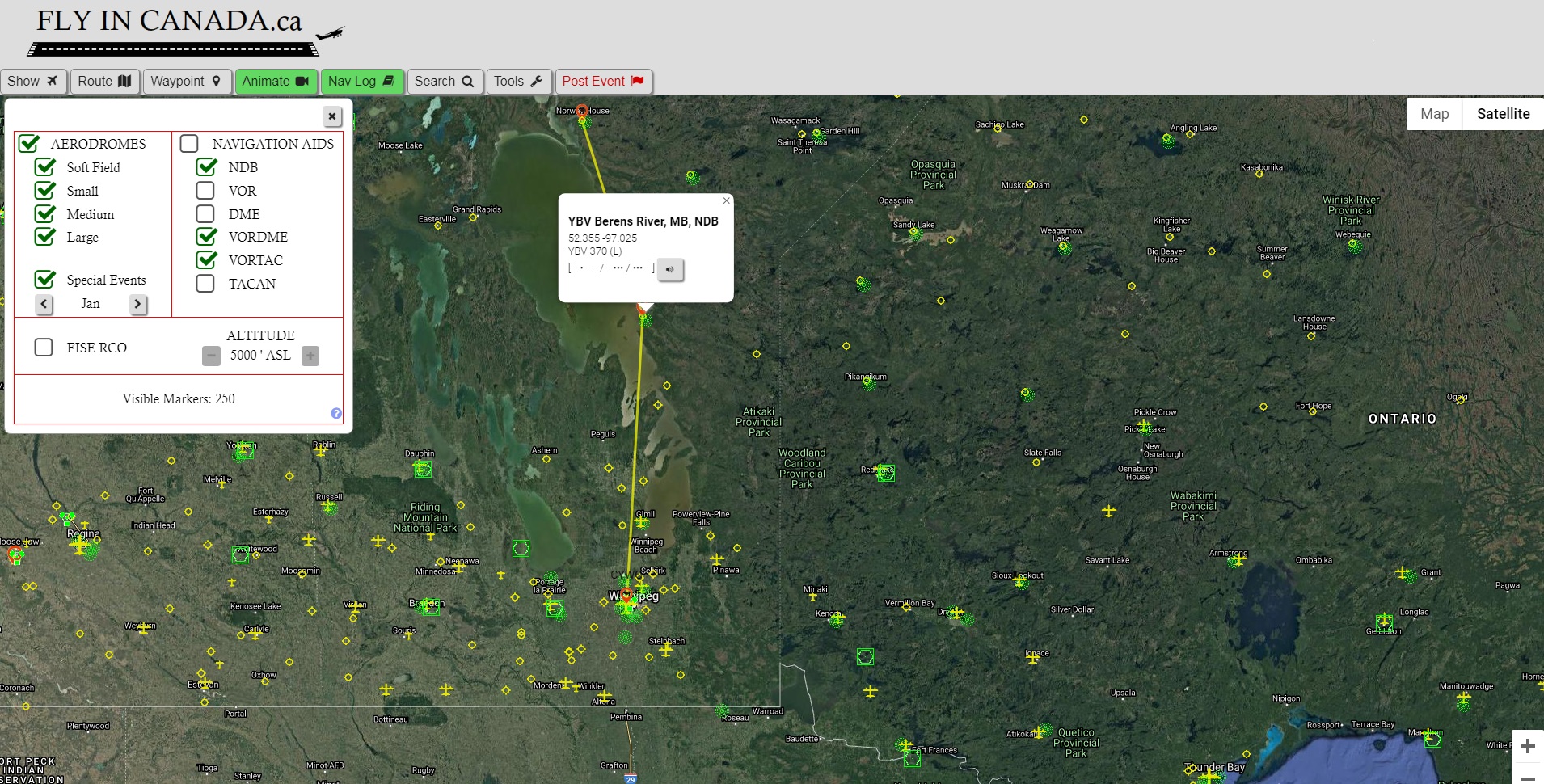The height and width of the screenshot is (784, 1544).
Task: Switch to Map view
Action: pyautogui.click(x=1434, y=114)
